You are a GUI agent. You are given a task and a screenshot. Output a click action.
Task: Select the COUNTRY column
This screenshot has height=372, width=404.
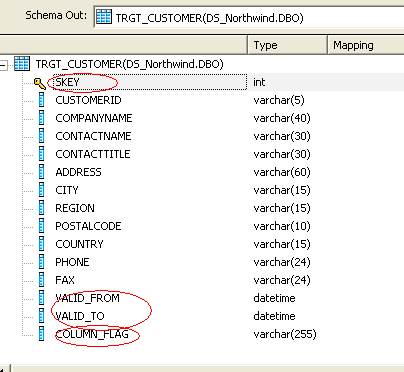click(79, 244)
